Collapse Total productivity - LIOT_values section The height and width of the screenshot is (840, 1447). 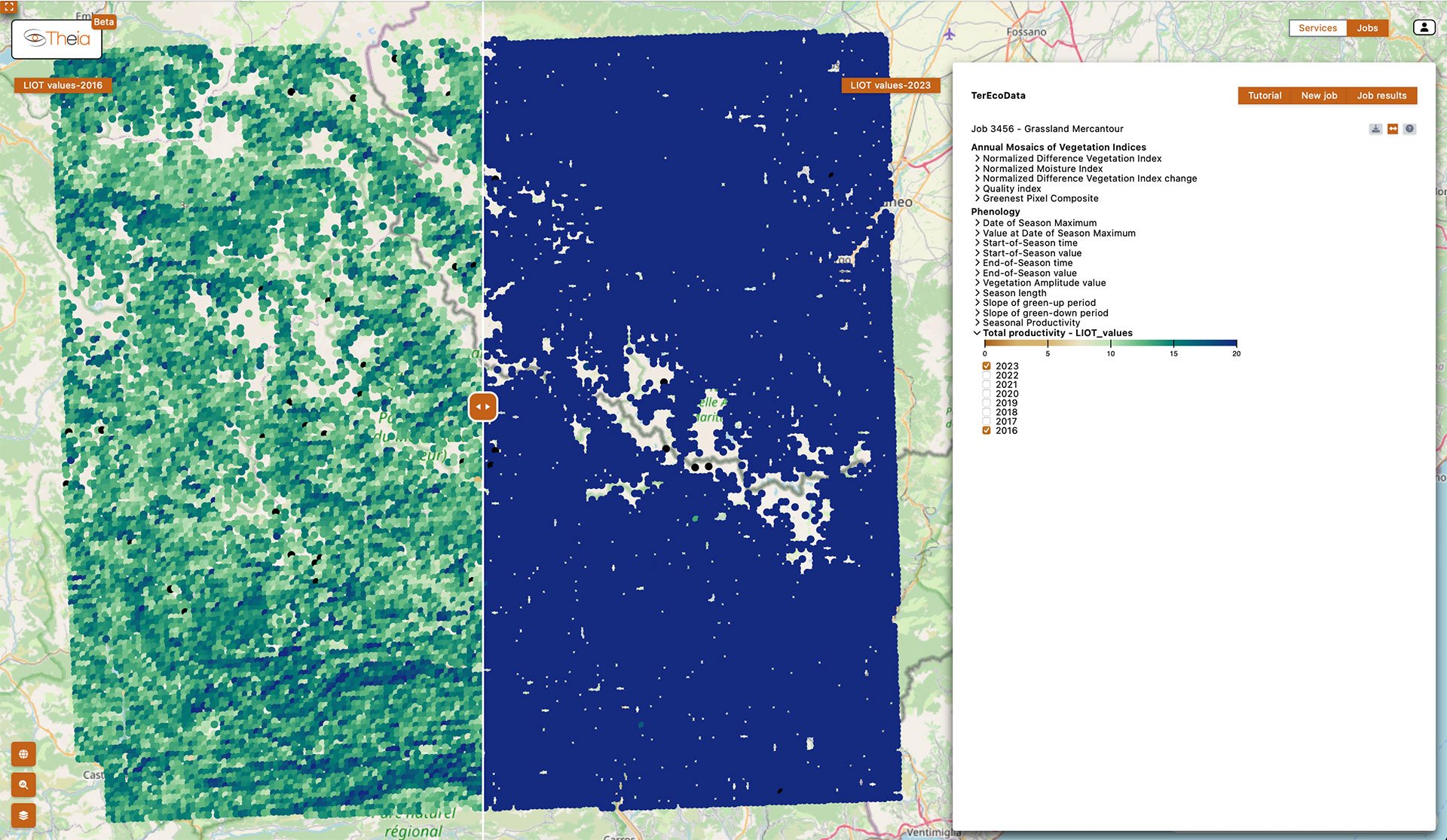click(x=1057, y=333)
